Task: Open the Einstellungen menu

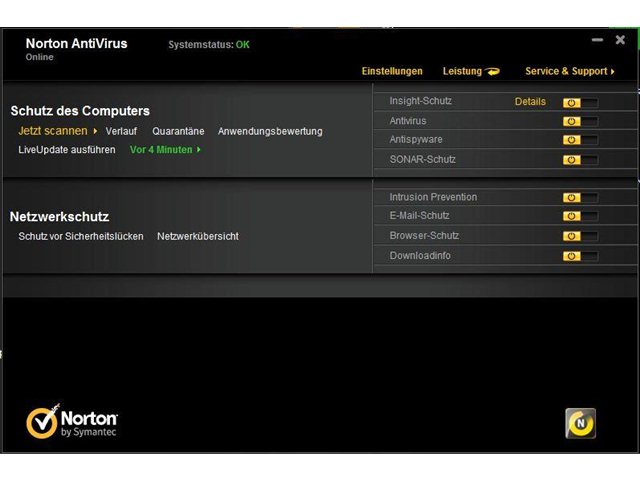Action: (x=392, y=71)
